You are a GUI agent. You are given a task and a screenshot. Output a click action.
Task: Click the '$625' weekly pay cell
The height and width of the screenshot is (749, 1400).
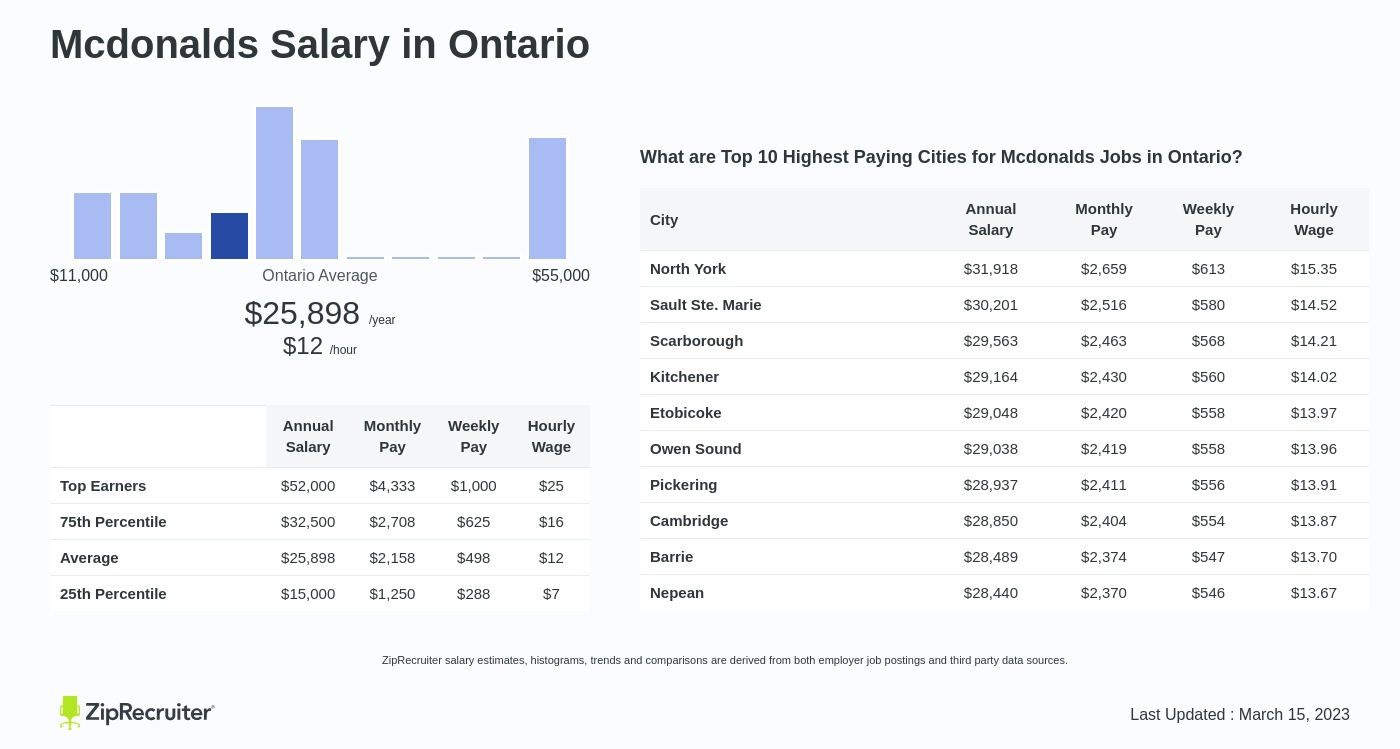click(x=473, y=522)
